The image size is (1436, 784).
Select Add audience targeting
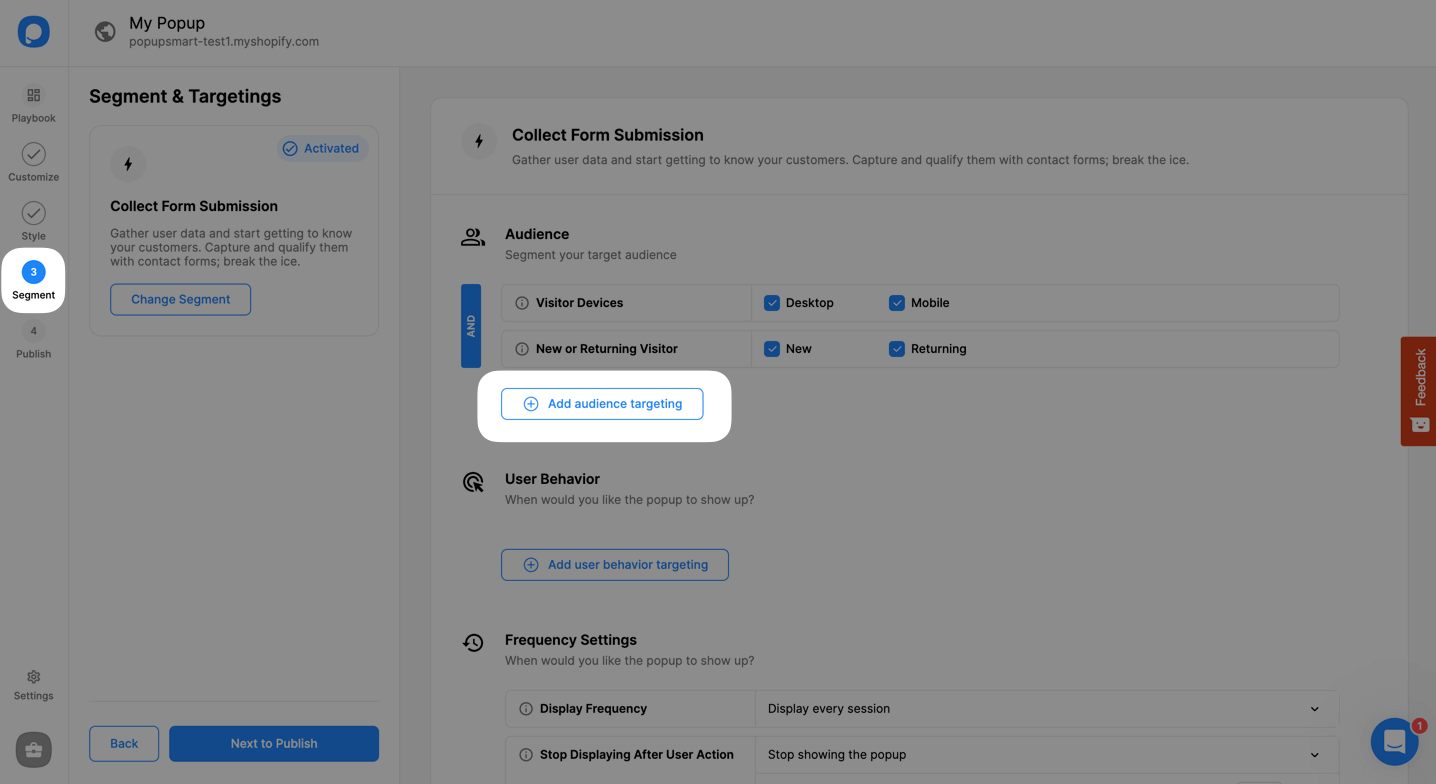point(602,403)
